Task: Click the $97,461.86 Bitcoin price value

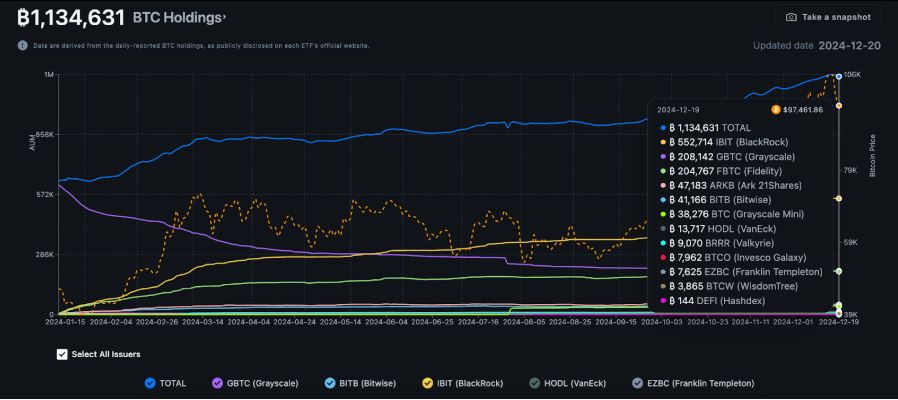Action: coord(804,109)
